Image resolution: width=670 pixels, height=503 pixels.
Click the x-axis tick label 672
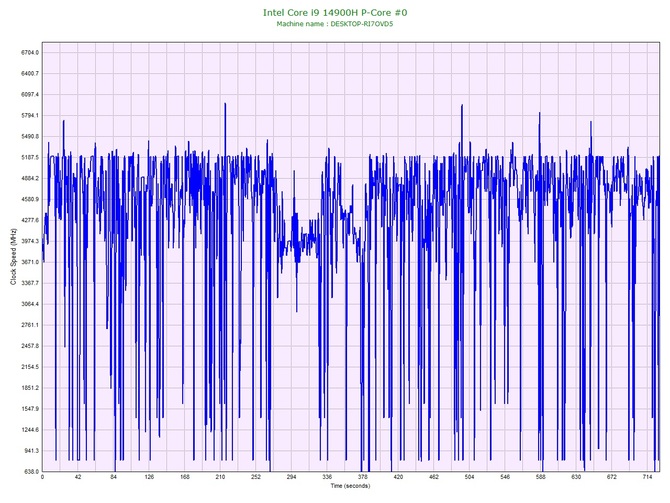612,477
